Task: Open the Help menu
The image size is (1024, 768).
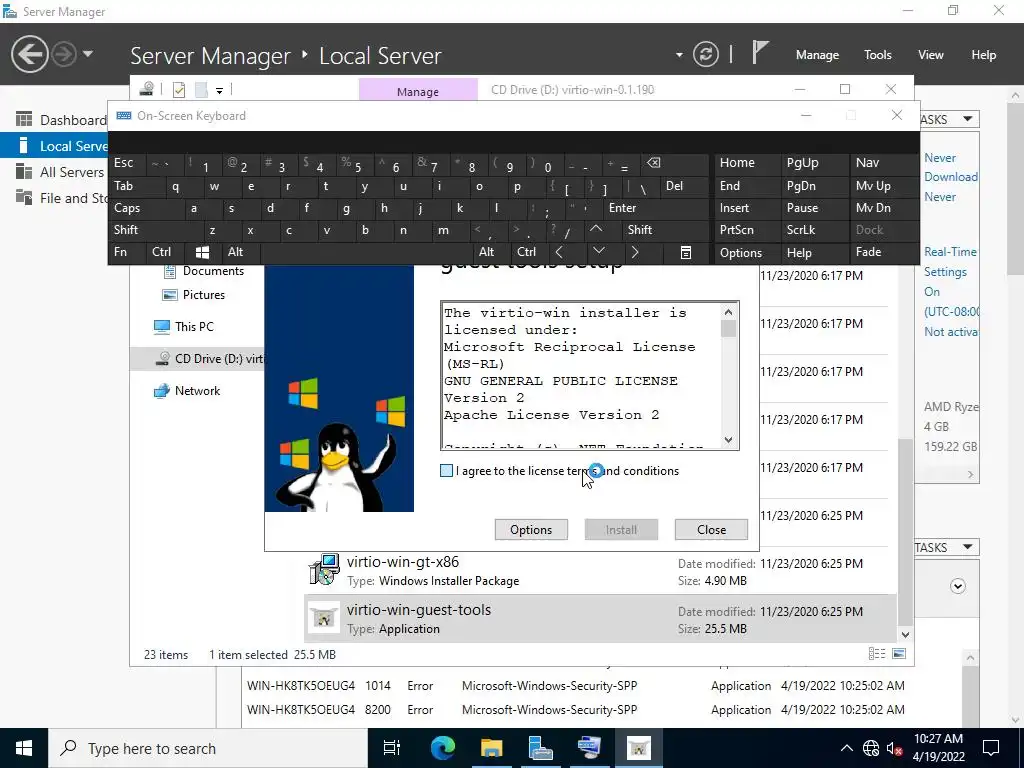Action: click(x=984, y=55)
